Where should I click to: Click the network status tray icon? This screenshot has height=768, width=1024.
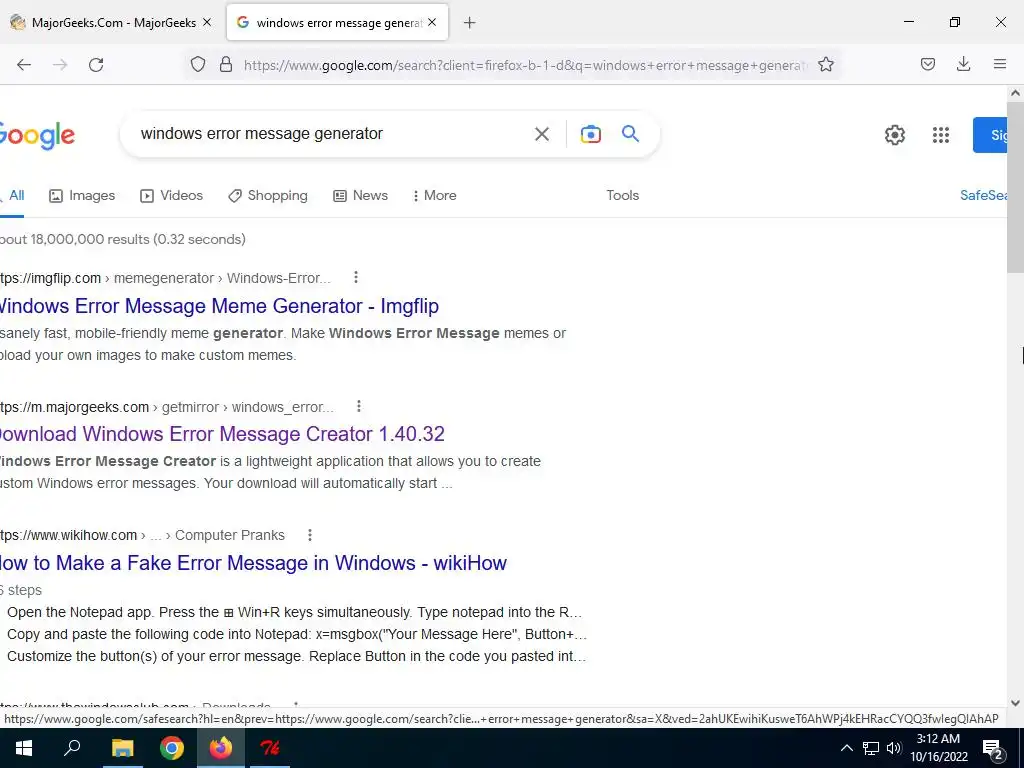click(871, 748)
